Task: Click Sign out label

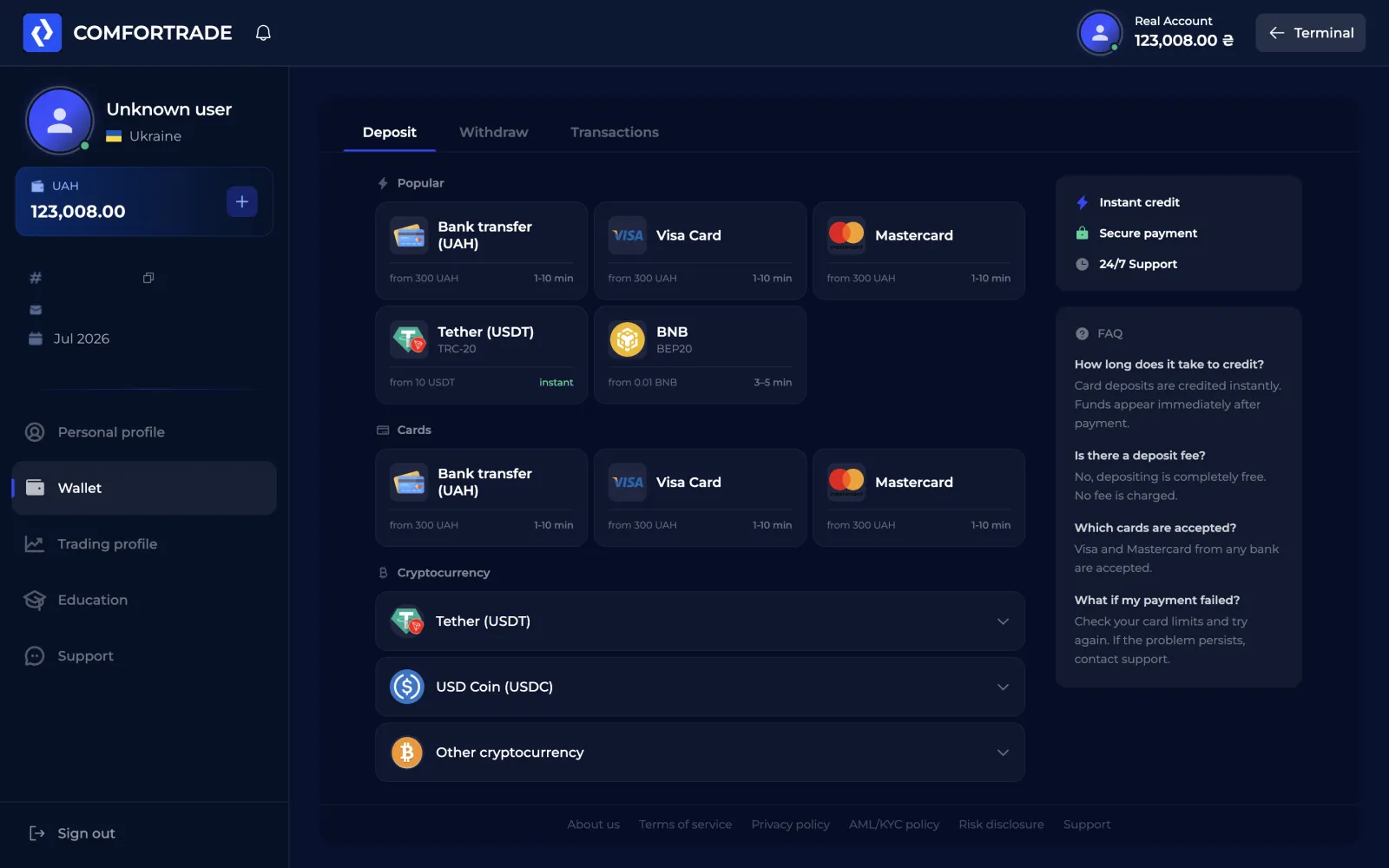Action: [86, 833]
